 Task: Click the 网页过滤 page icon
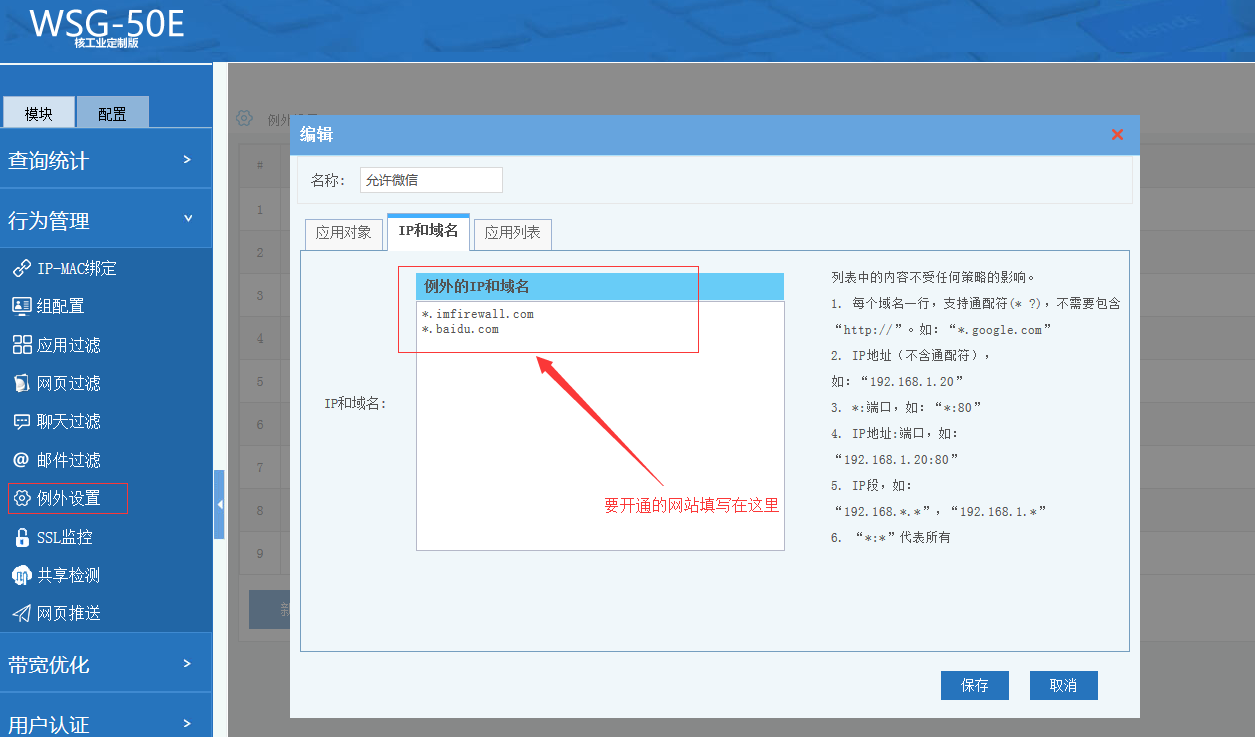click(21, 383)
